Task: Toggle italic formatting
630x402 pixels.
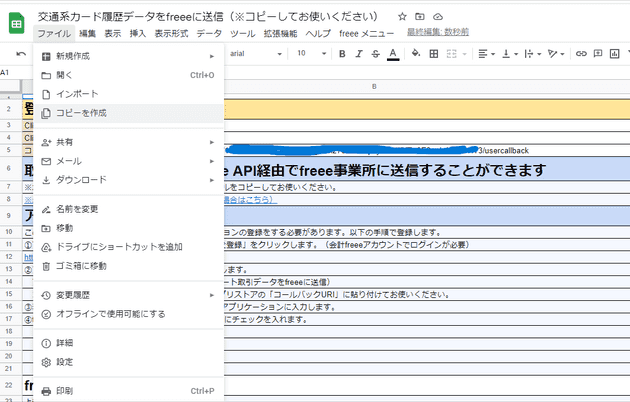Action: (359, 54)
